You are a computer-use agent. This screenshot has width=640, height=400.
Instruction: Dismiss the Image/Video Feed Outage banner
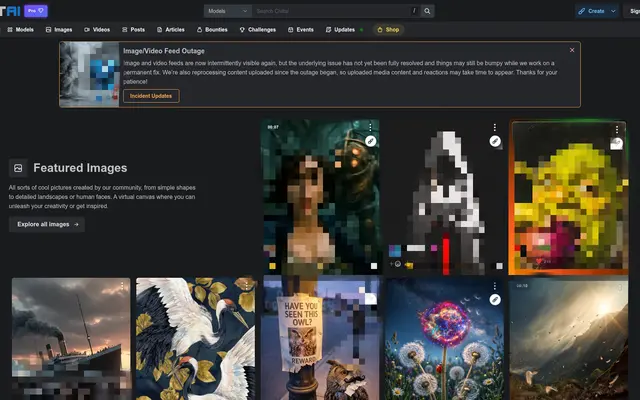tap(572, 49)
